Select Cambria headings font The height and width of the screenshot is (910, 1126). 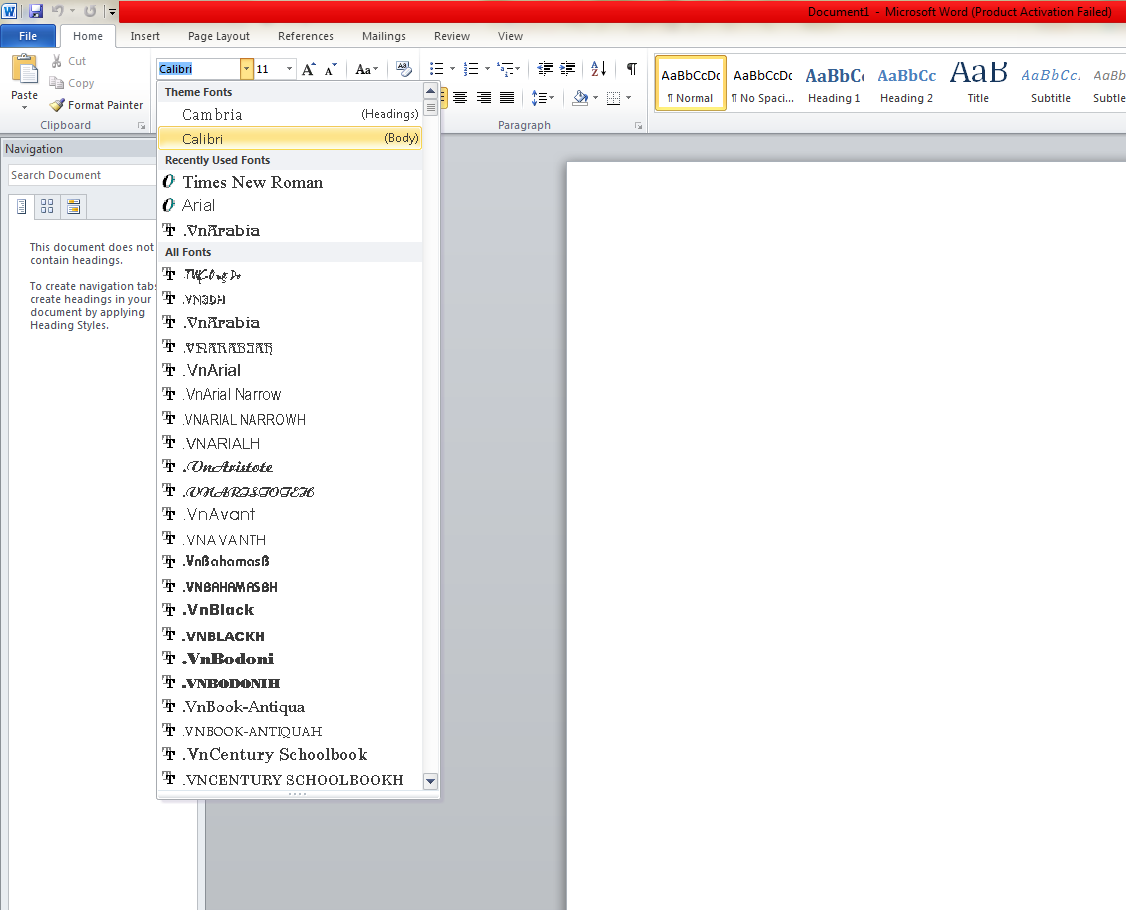pos(289,114)
